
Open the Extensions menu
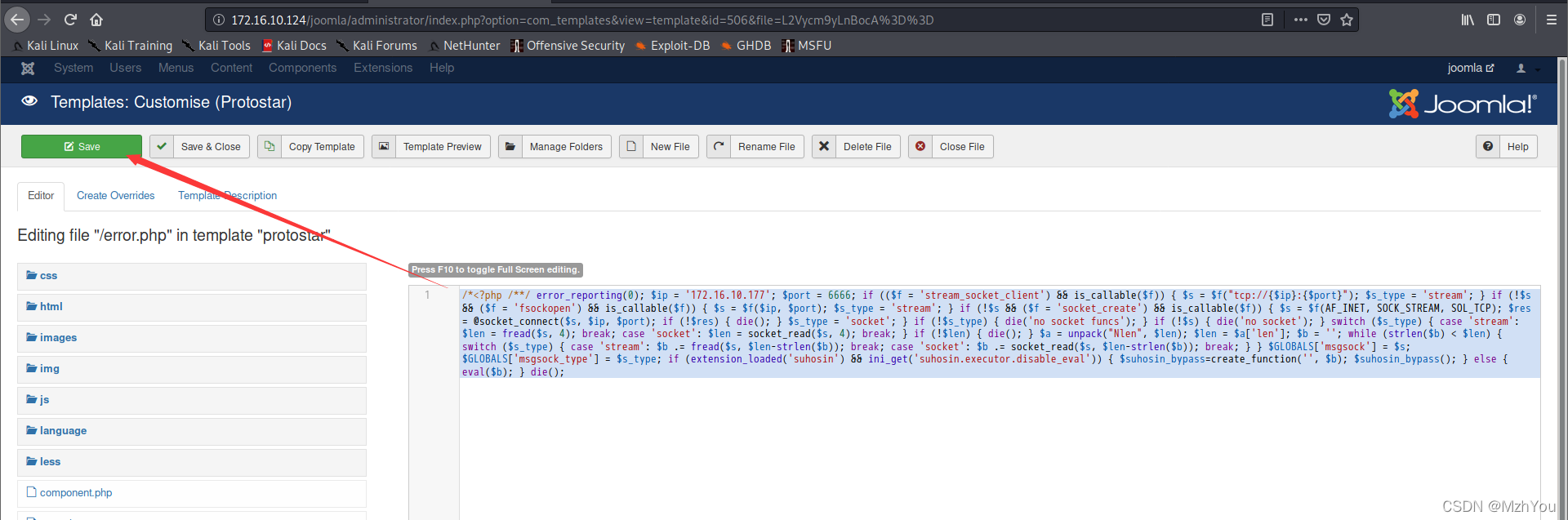click(x=383, y=68)
